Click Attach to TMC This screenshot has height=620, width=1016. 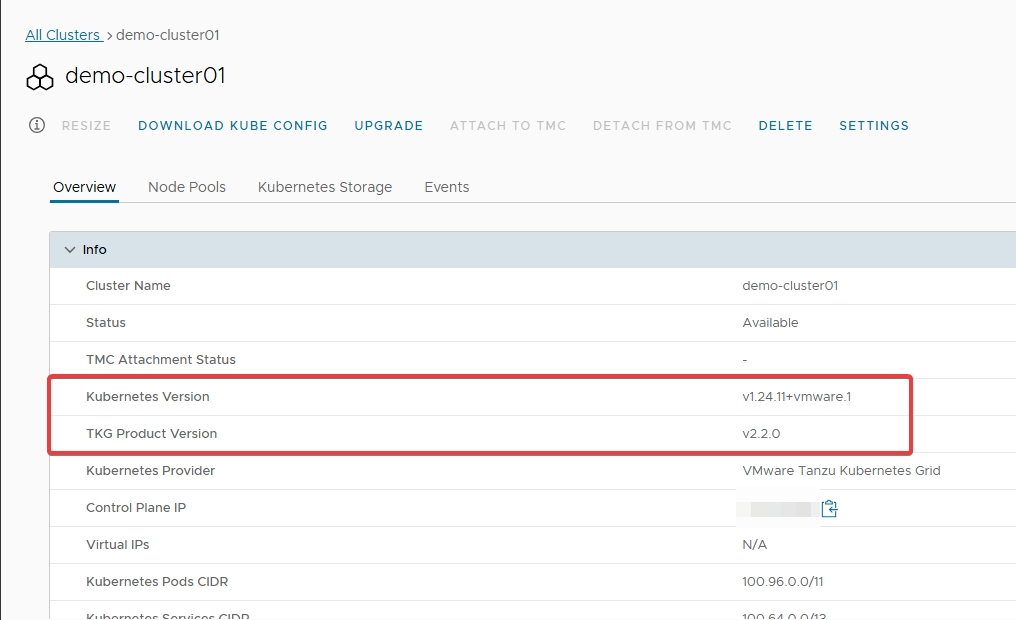(x=508, y=126)
